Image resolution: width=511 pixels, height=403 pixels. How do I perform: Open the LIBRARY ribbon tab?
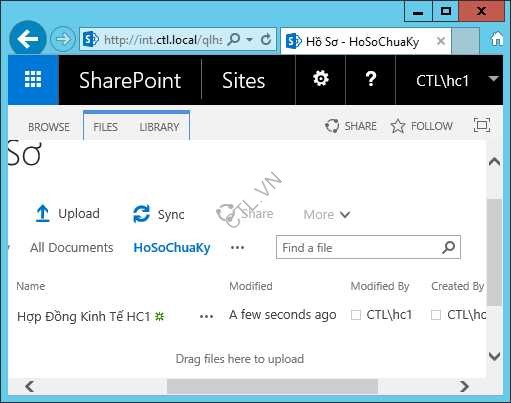click(159, 127)
